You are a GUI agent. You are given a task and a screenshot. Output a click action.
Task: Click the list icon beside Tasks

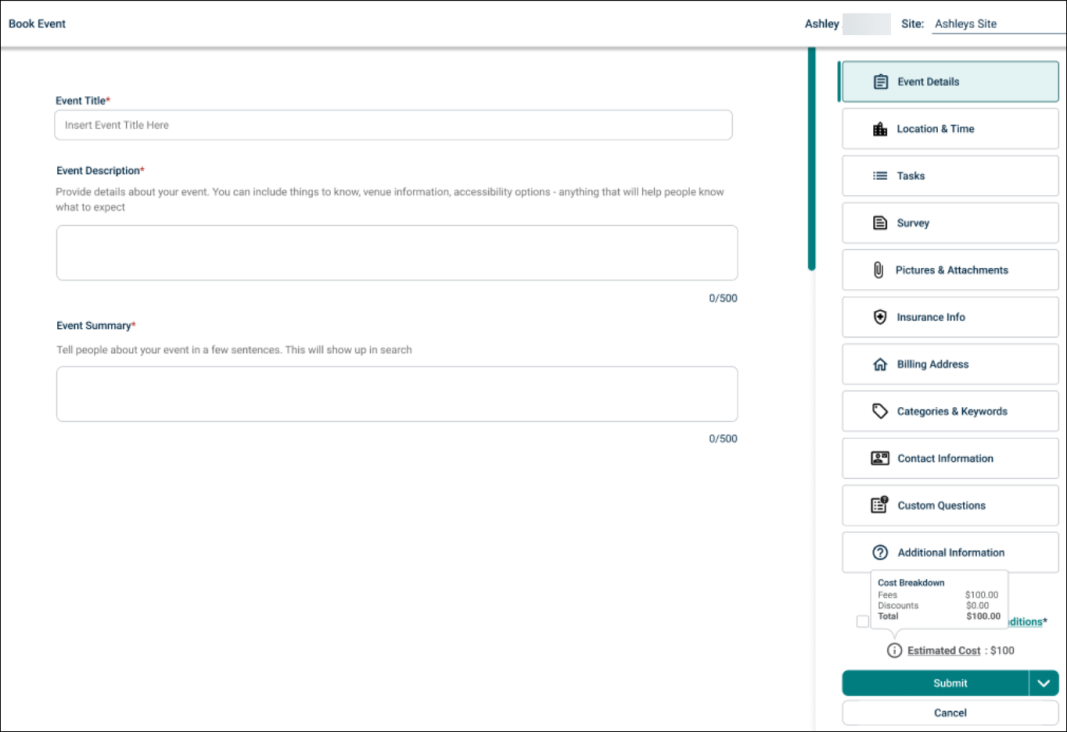880,176
